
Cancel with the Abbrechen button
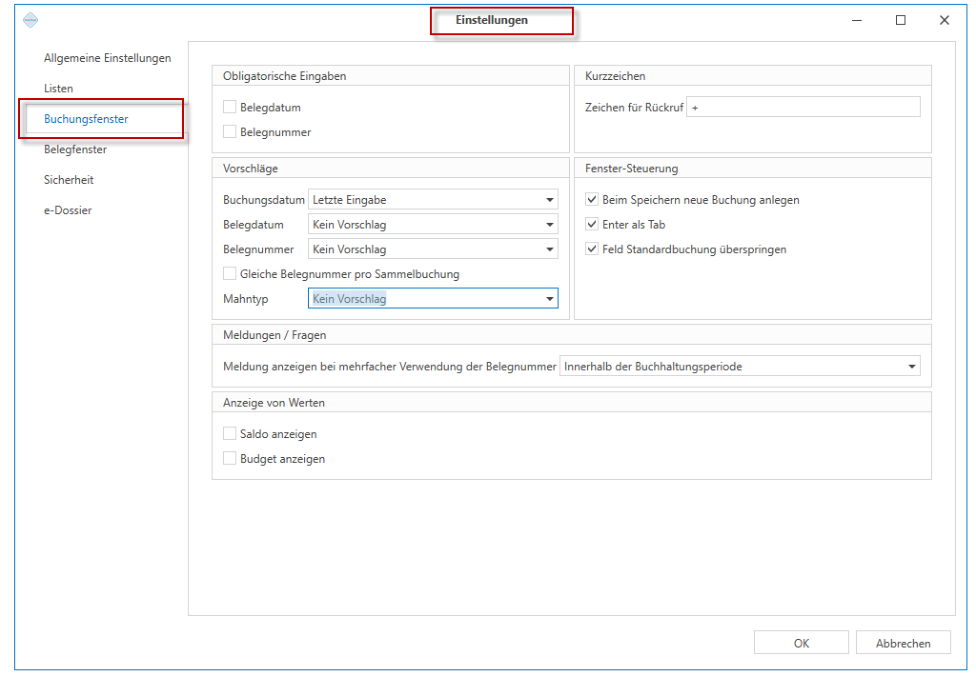click(x=903, y=643)
